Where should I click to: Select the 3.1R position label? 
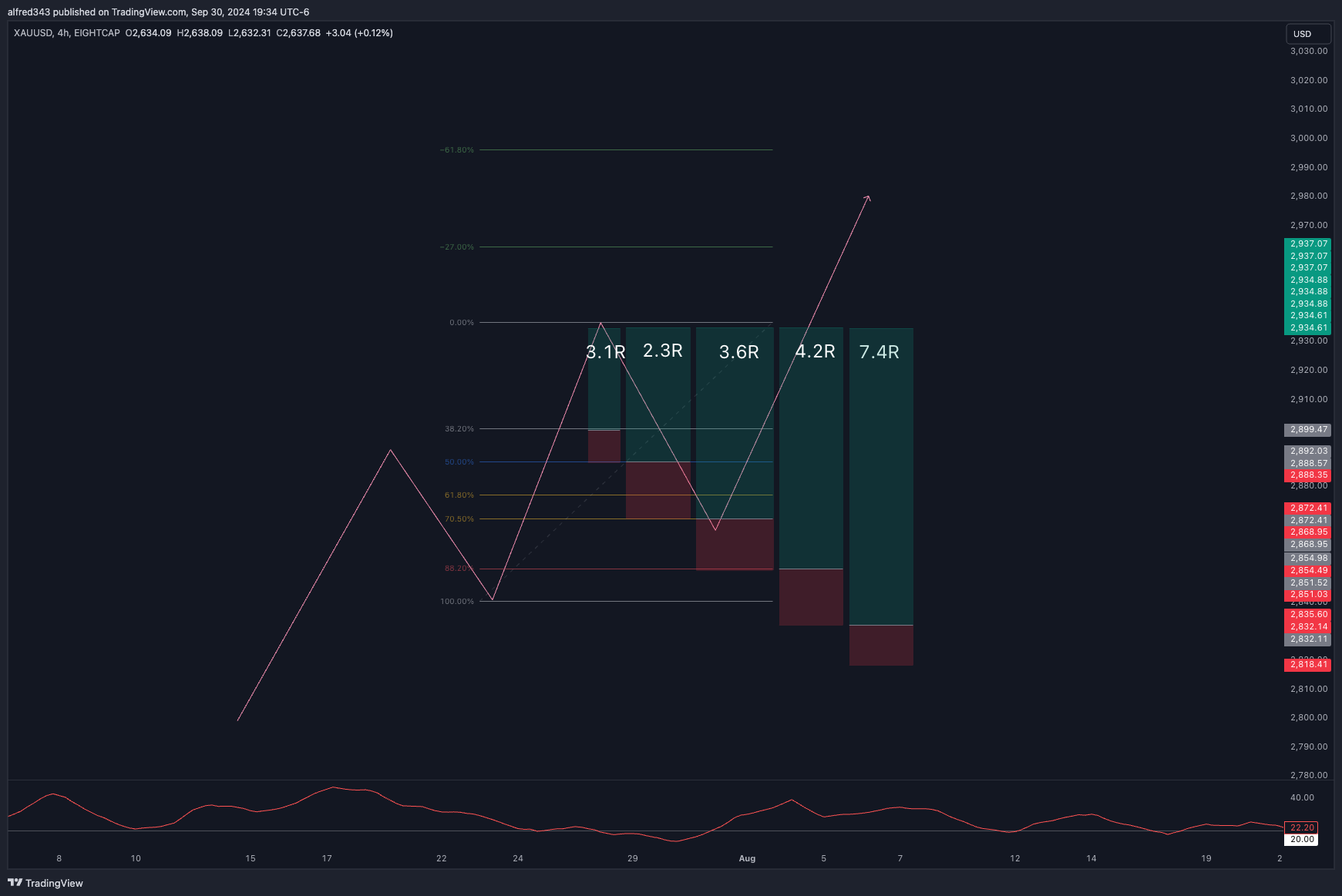tap(606, 352)
